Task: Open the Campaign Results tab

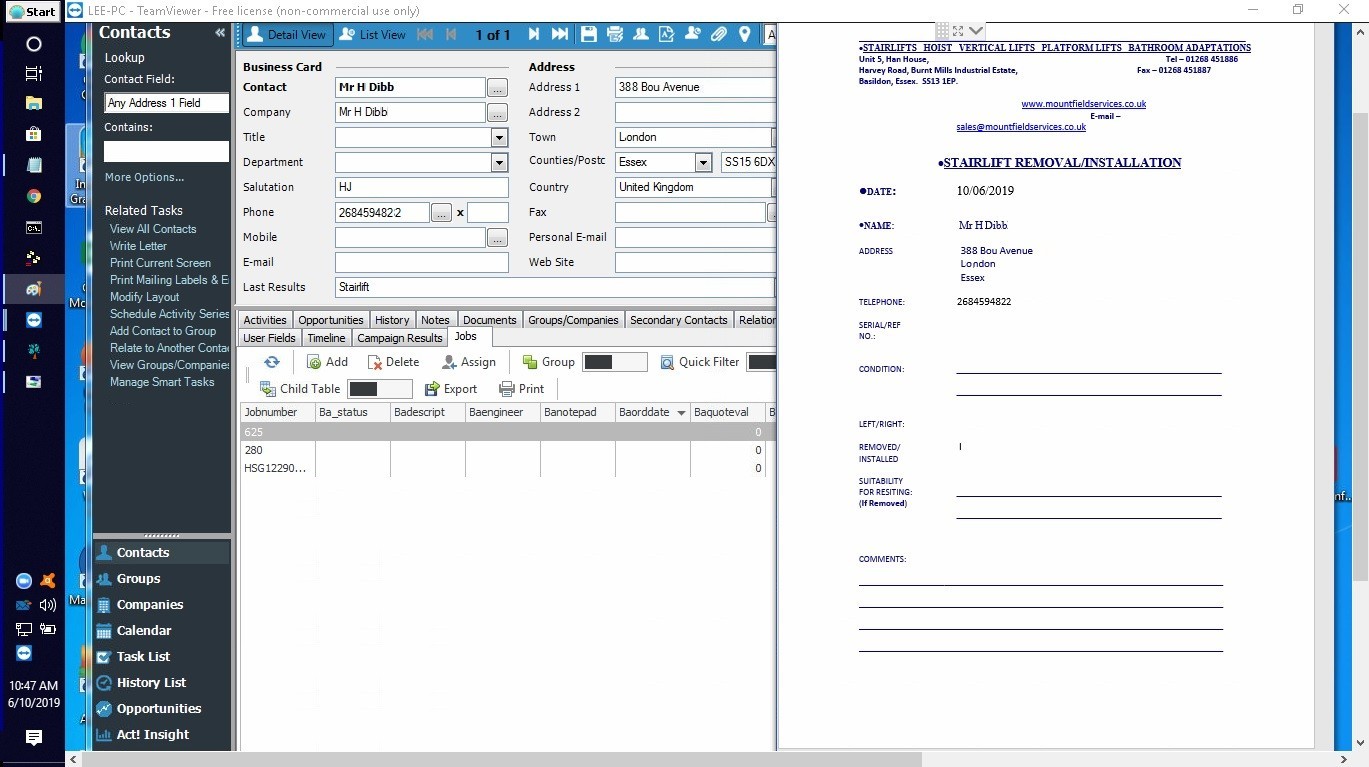Action: tap(400, 338)
